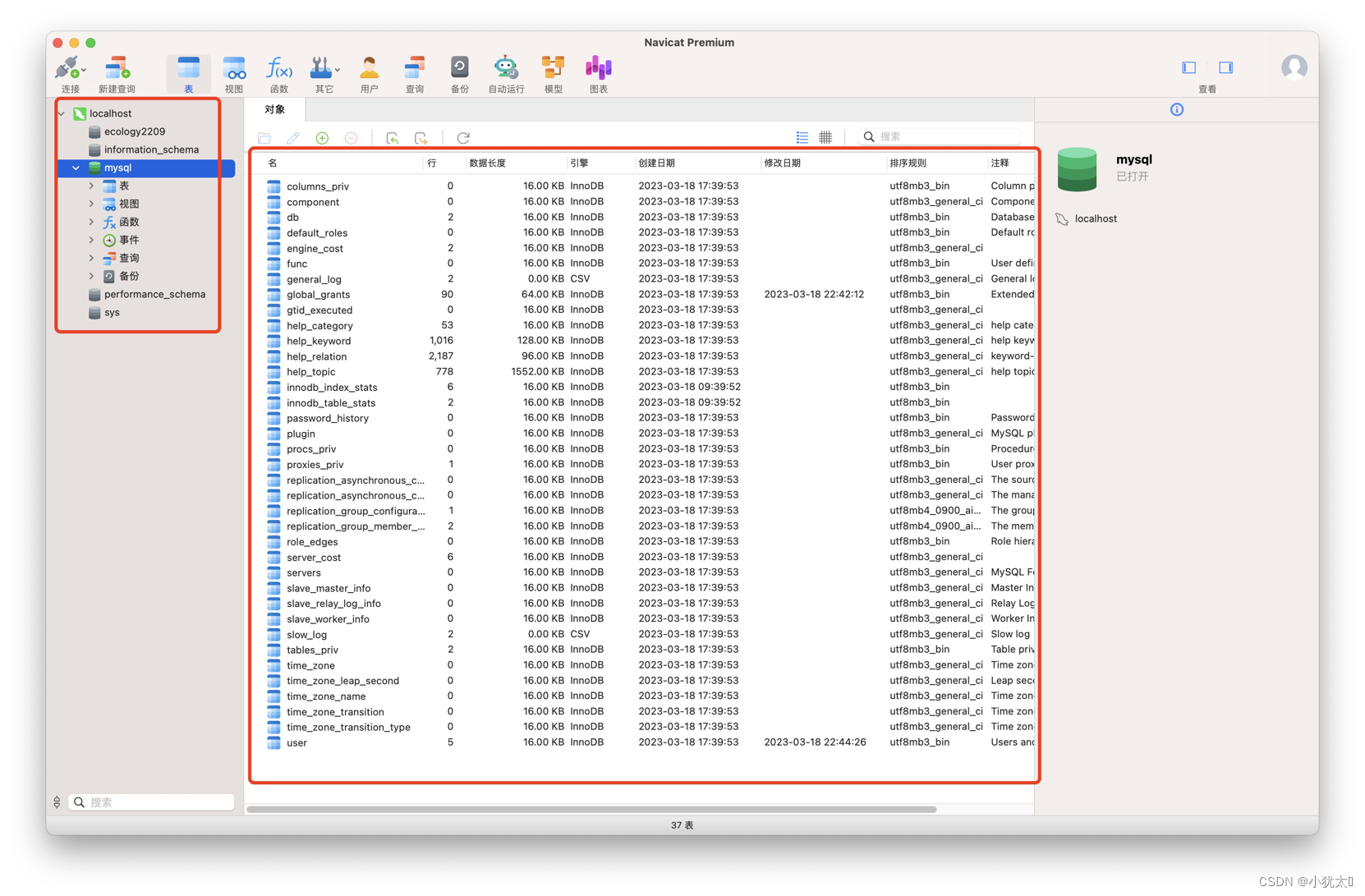The width and height of the screenshot is (1365, 896).
Task: Expand the 查询 (queries) tree node
Action: coord(91,258)
